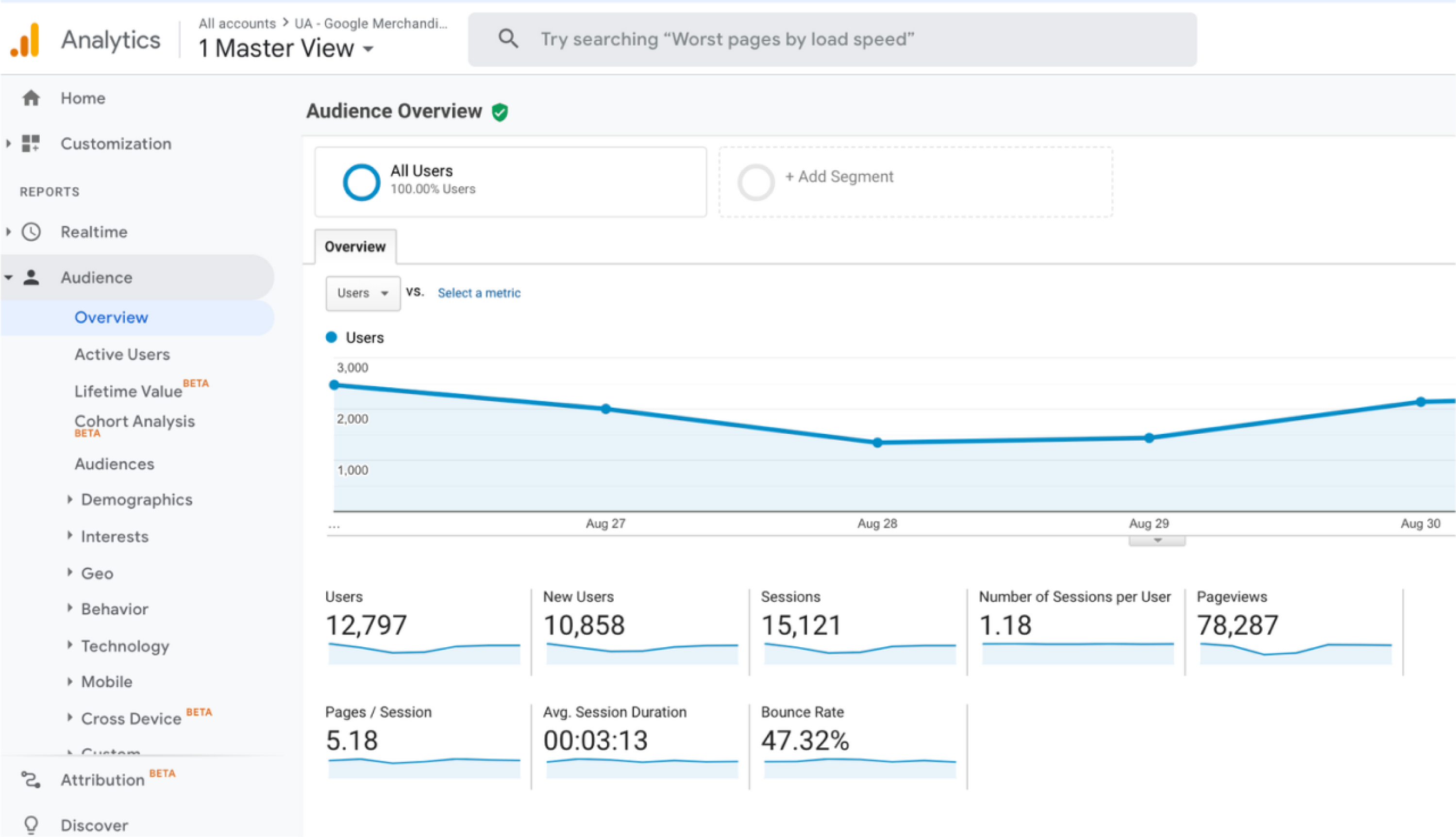This screenshot has width=1456, height=837.
Task: Click the Customization grid icon
Action: point(31,143)
